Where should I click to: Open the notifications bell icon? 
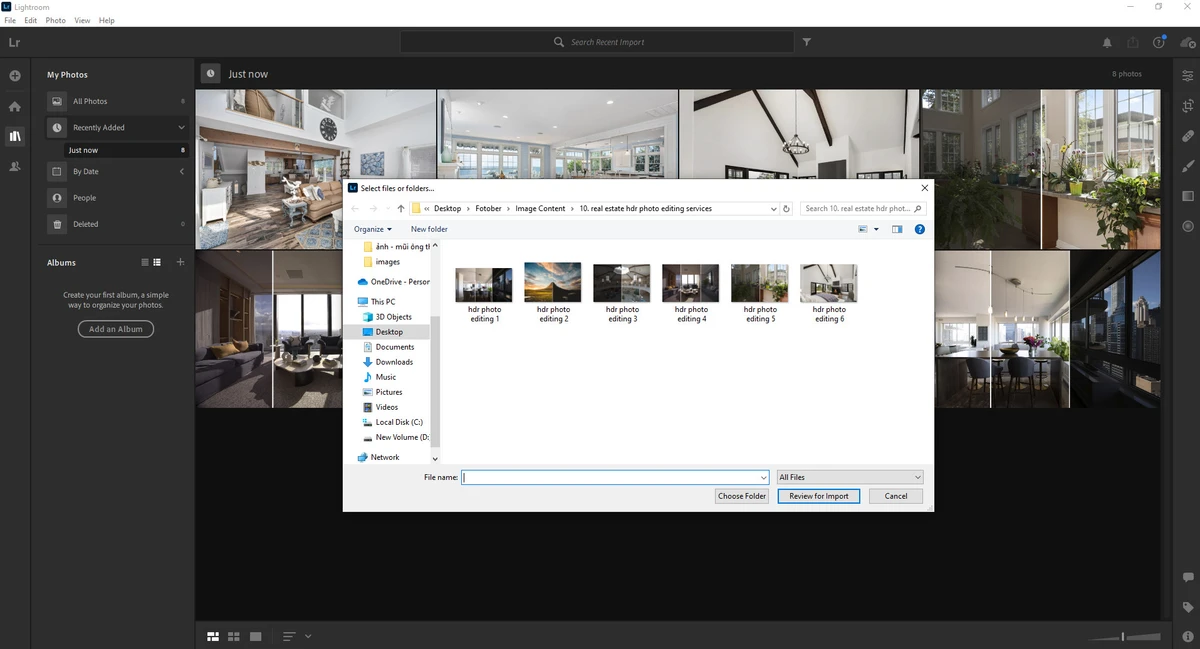coord(1107,43)
